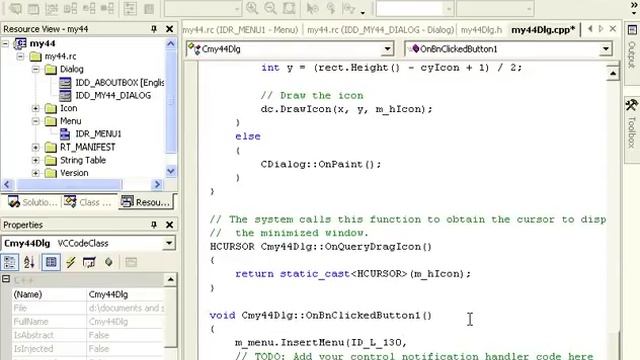Click the m_menu.InsertMenu code line
640x360 pixels.
click(x=321, y=342)
